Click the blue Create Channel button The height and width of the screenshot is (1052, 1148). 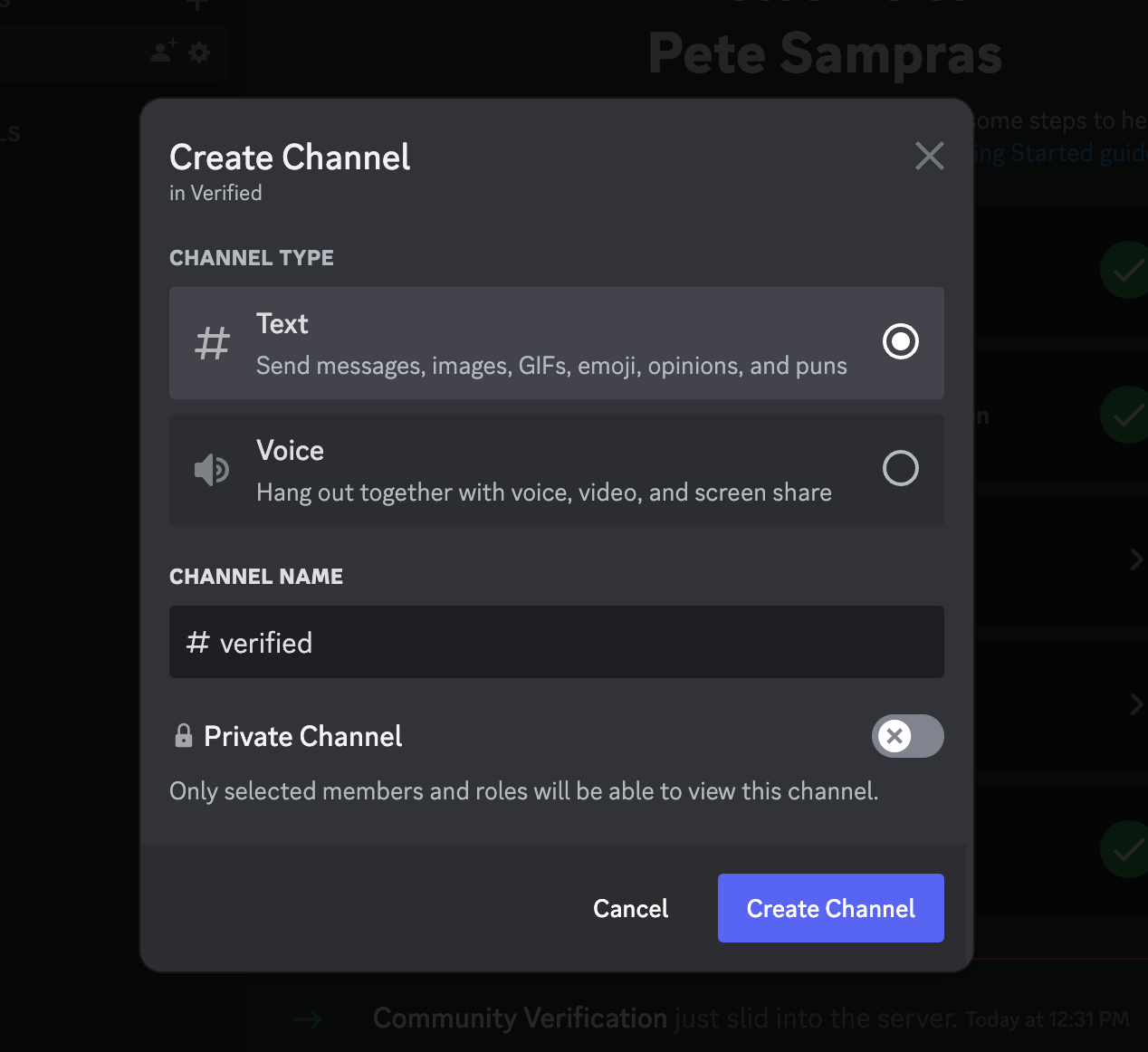click(830, 908)
